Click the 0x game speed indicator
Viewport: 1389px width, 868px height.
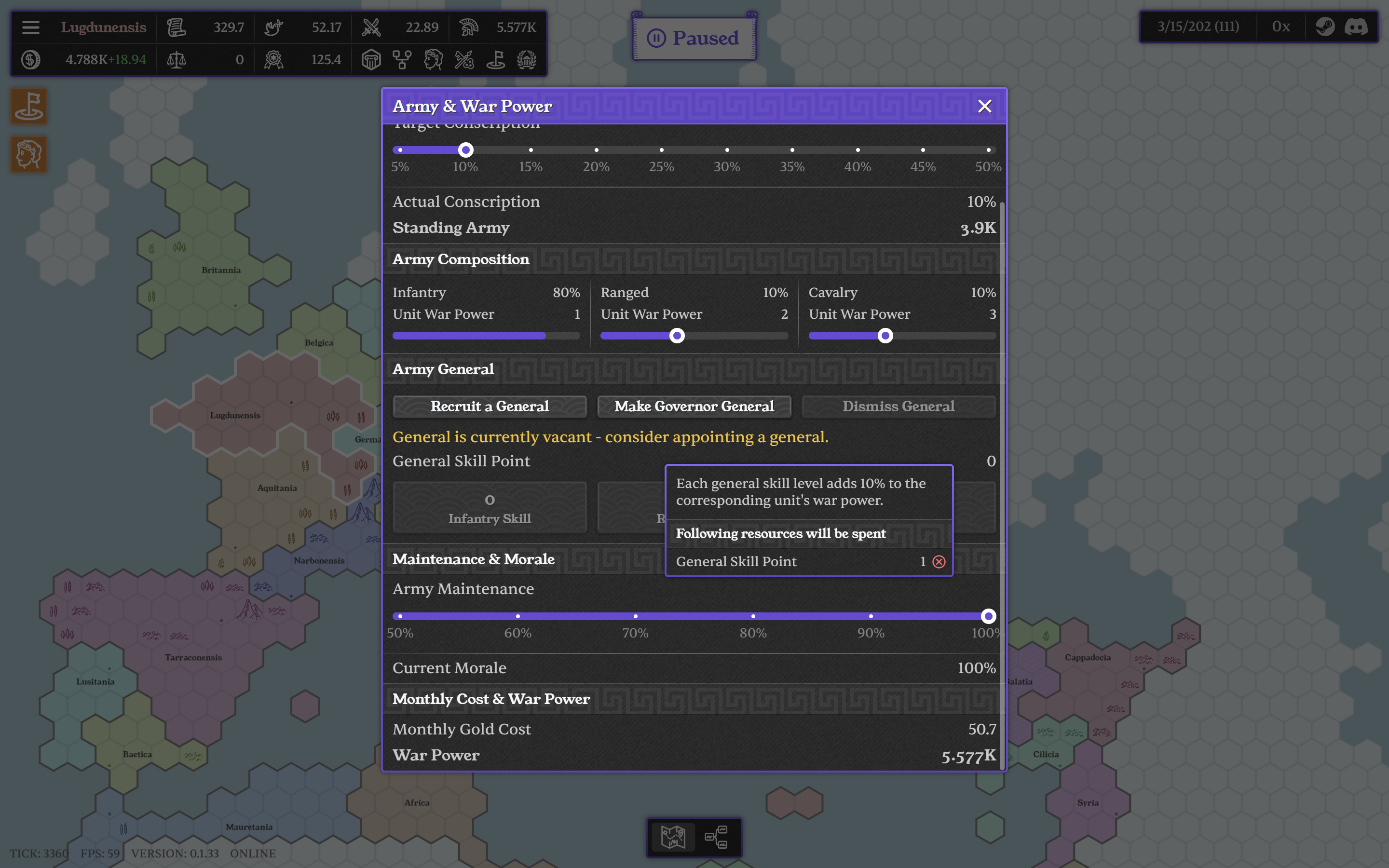tap(1280, 27)
